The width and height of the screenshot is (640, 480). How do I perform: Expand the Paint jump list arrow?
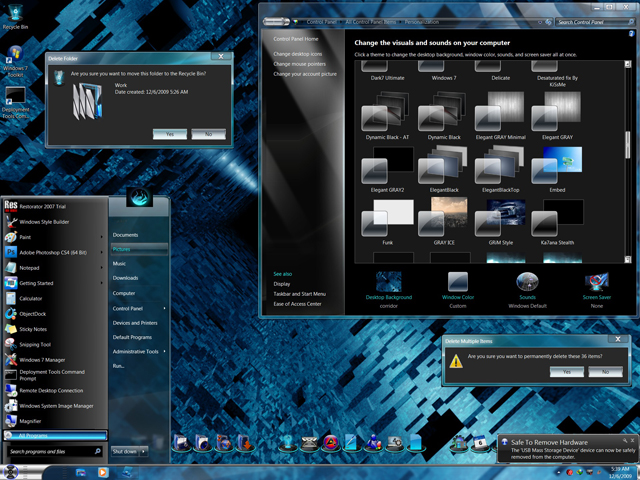click(x=101, y=237)
